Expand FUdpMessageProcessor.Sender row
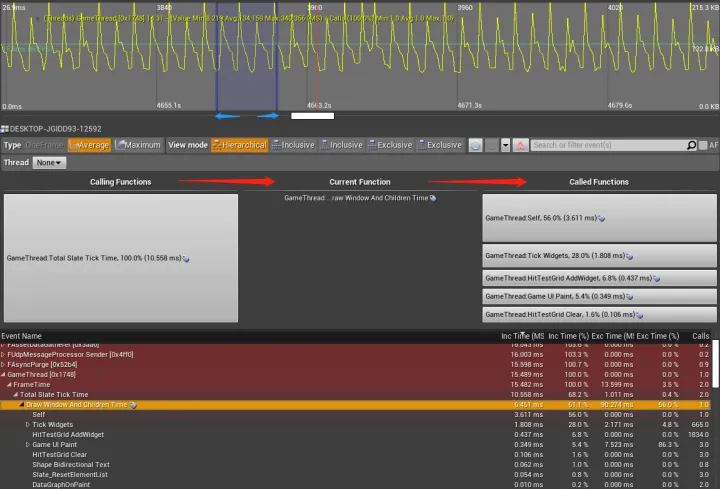This screenshot has height=489, width=720. (x=3, y=354)
